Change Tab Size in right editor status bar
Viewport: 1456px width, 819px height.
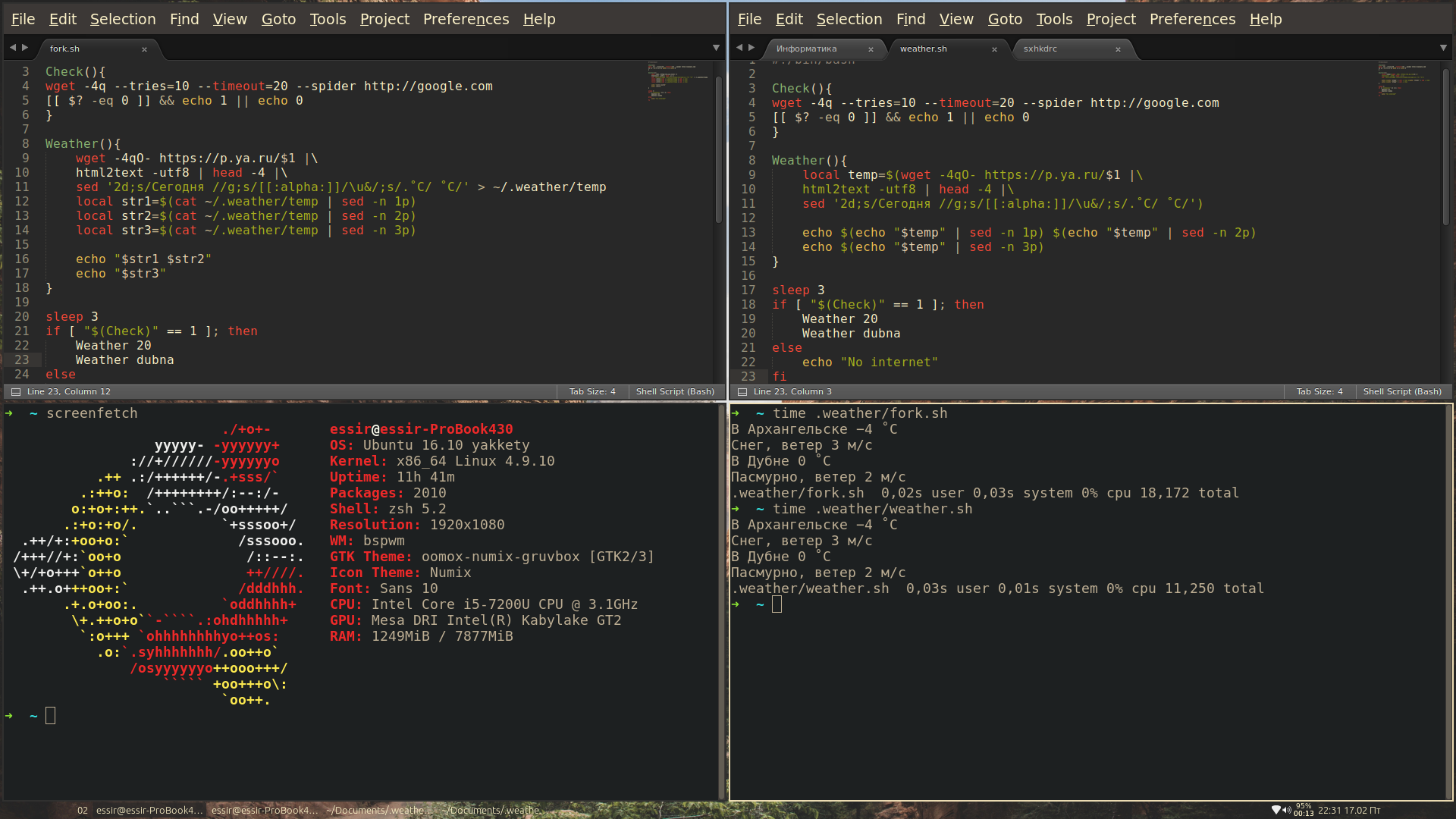[1319, 392]
